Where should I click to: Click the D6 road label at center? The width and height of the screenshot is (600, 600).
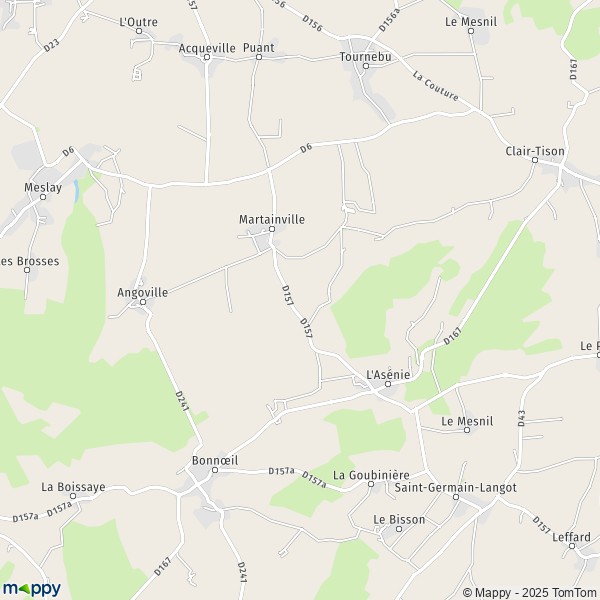click(x=306, y=148)
